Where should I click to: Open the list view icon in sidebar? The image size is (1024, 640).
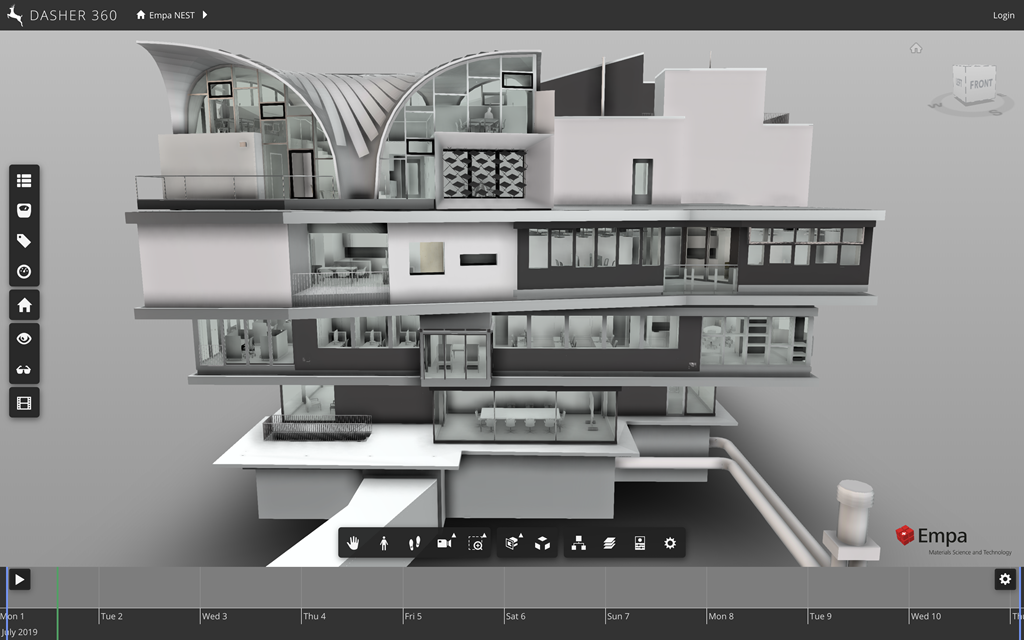(x=24, y=180)
